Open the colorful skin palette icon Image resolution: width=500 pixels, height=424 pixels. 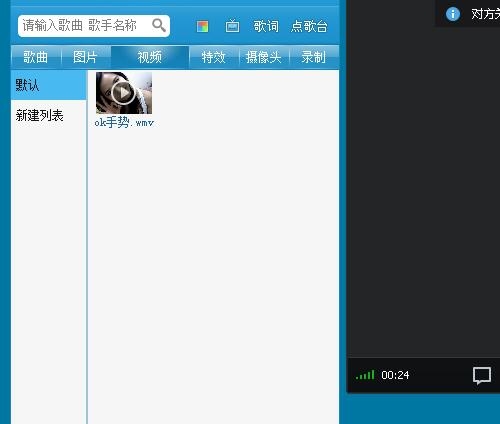click(202, 26)
